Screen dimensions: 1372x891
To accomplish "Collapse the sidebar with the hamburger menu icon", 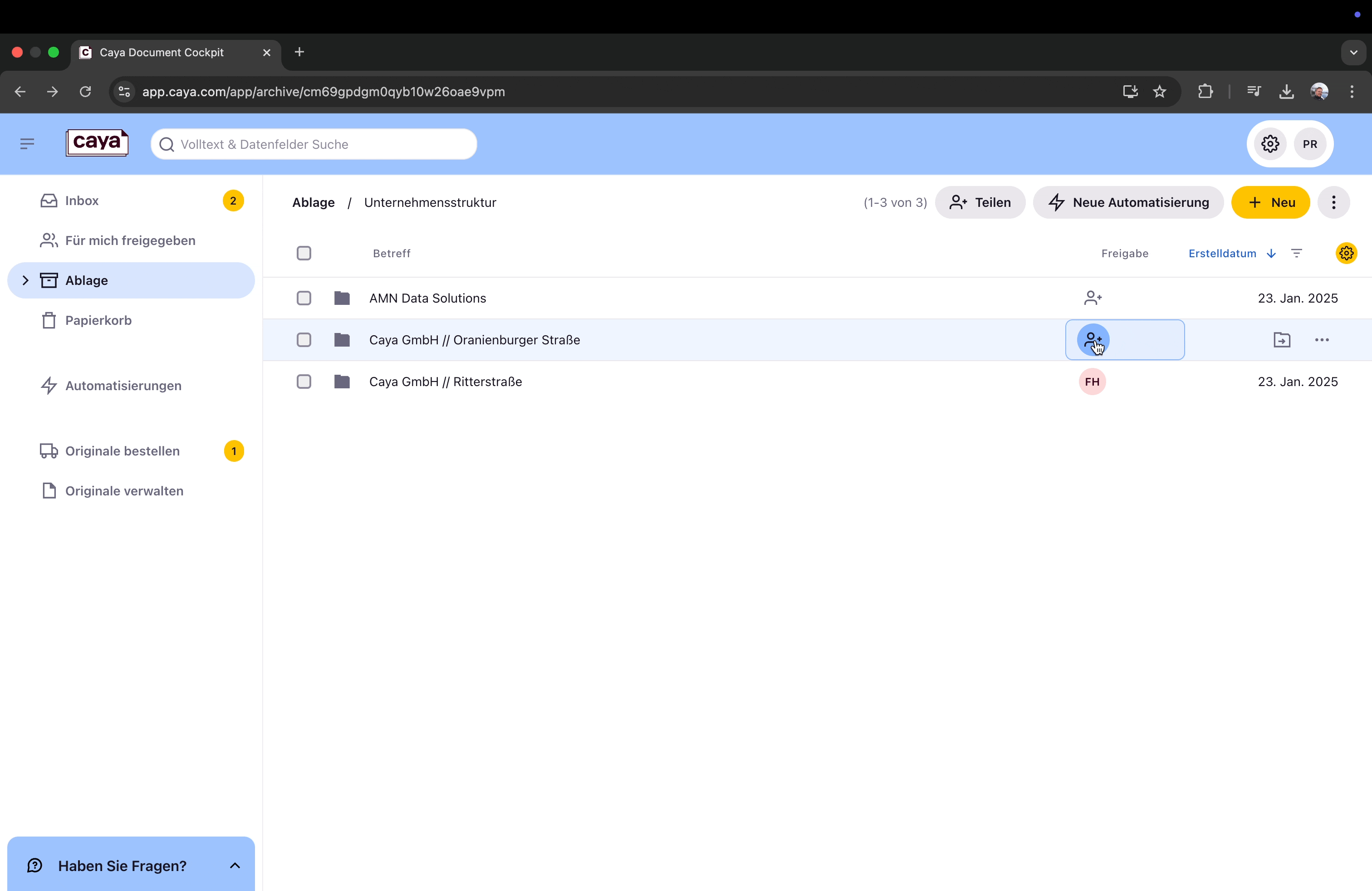I will pos(27,144).
